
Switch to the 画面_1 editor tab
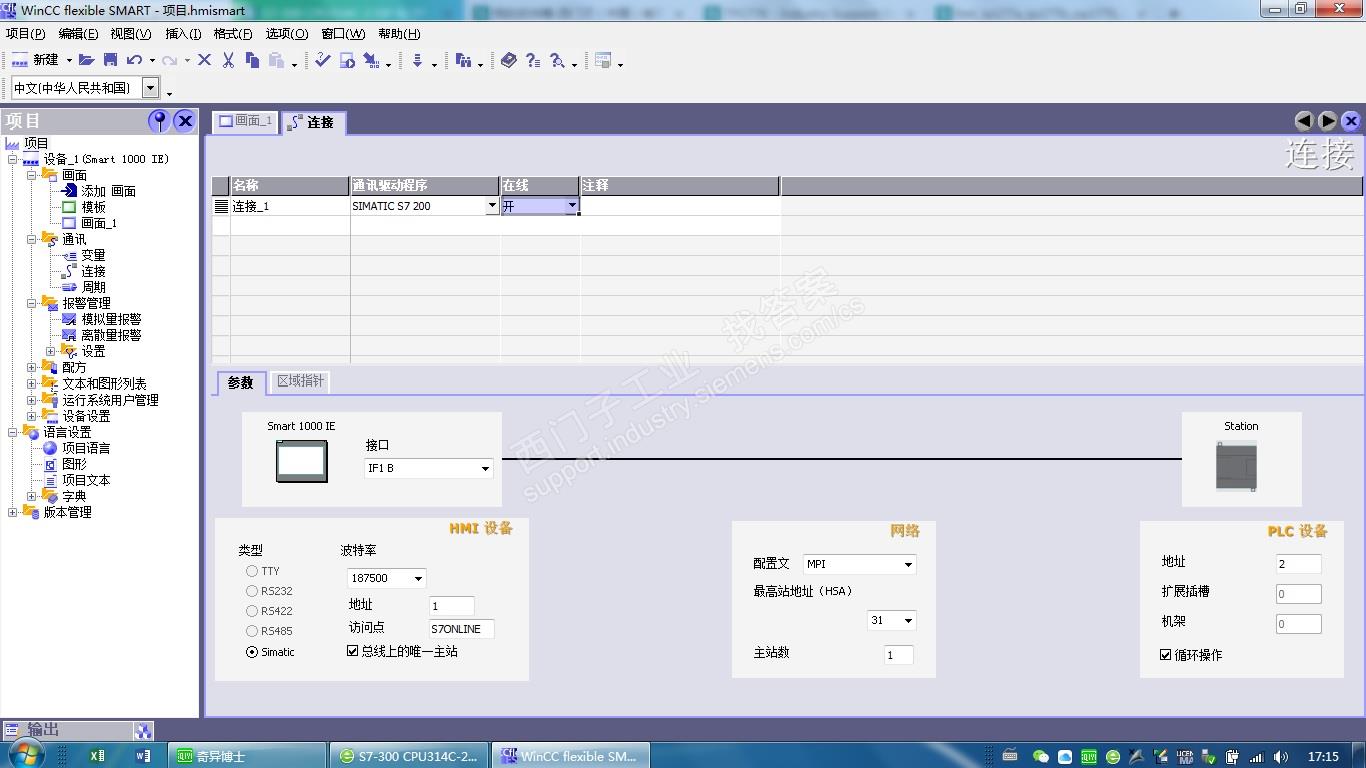coord(246,121)
